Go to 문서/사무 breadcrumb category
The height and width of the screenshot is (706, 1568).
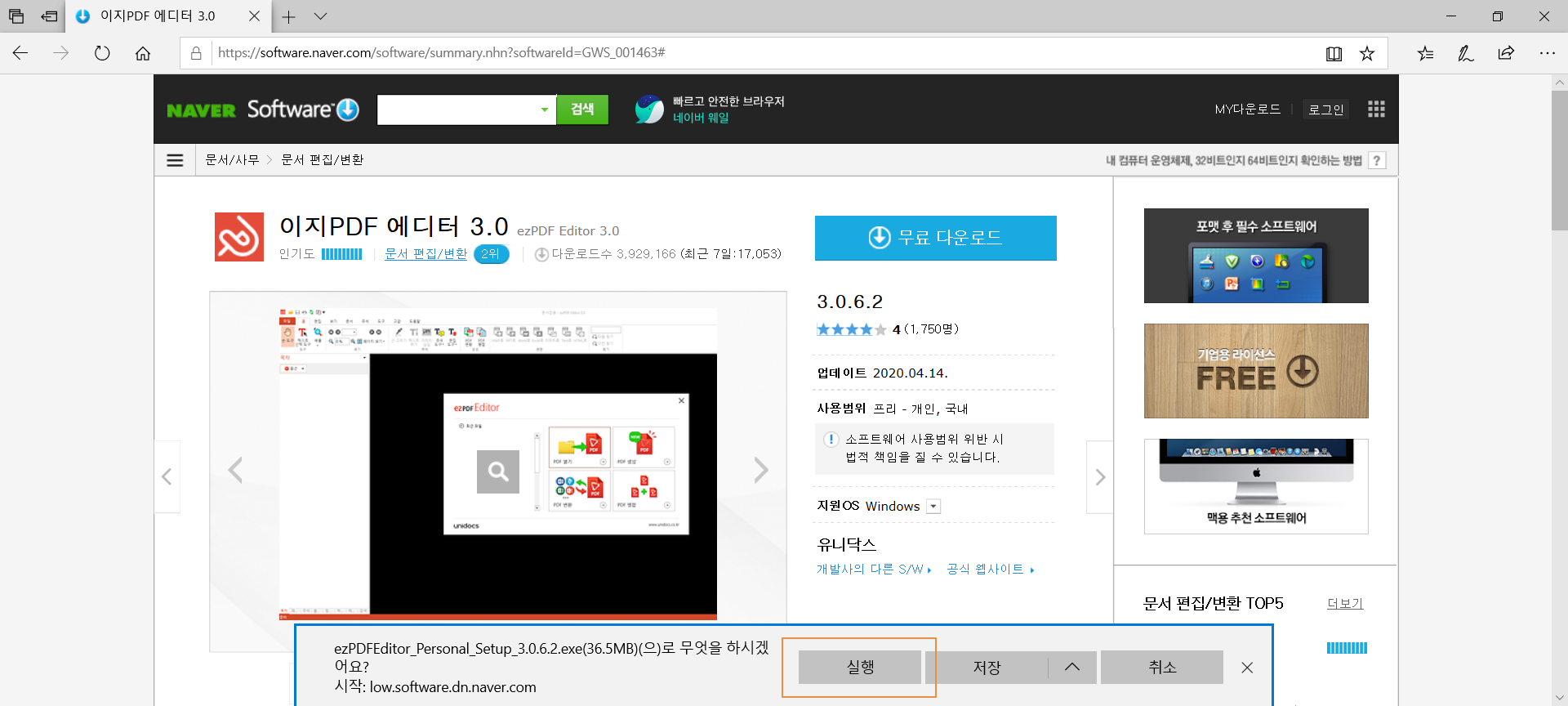point(232,160)
